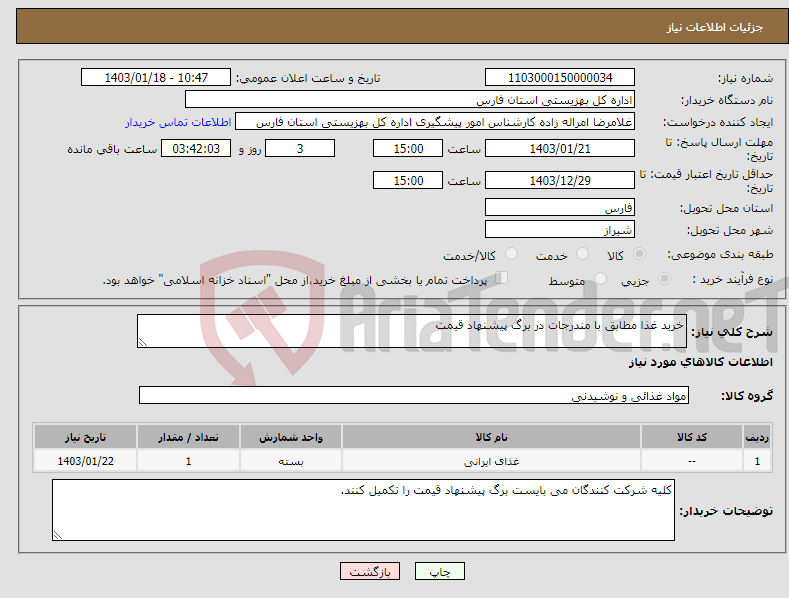Click the تاریخ نیاز column header

[x=86, y=437]
